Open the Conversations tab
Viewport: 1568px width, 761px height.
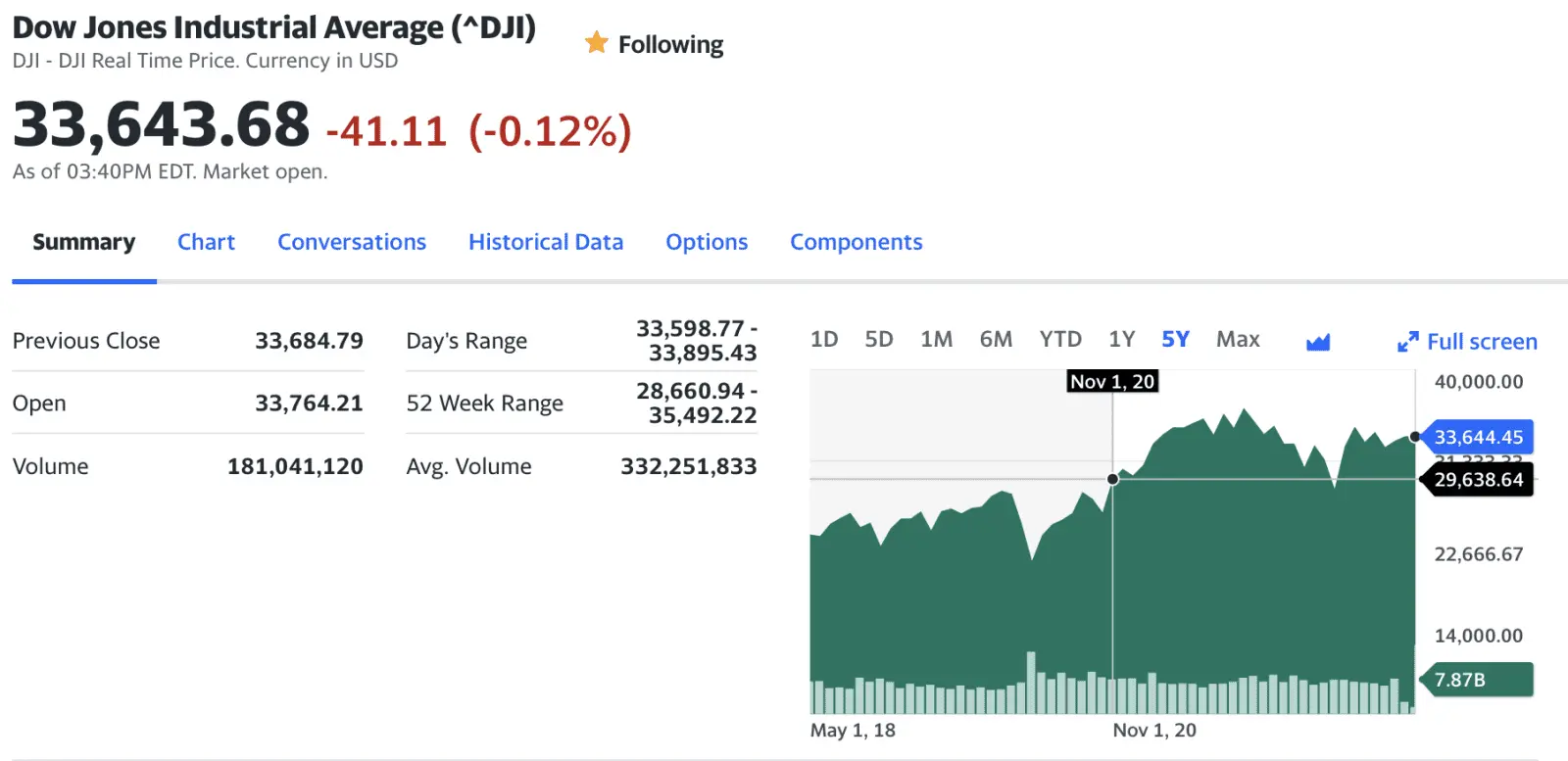click(x=352, y=242)
